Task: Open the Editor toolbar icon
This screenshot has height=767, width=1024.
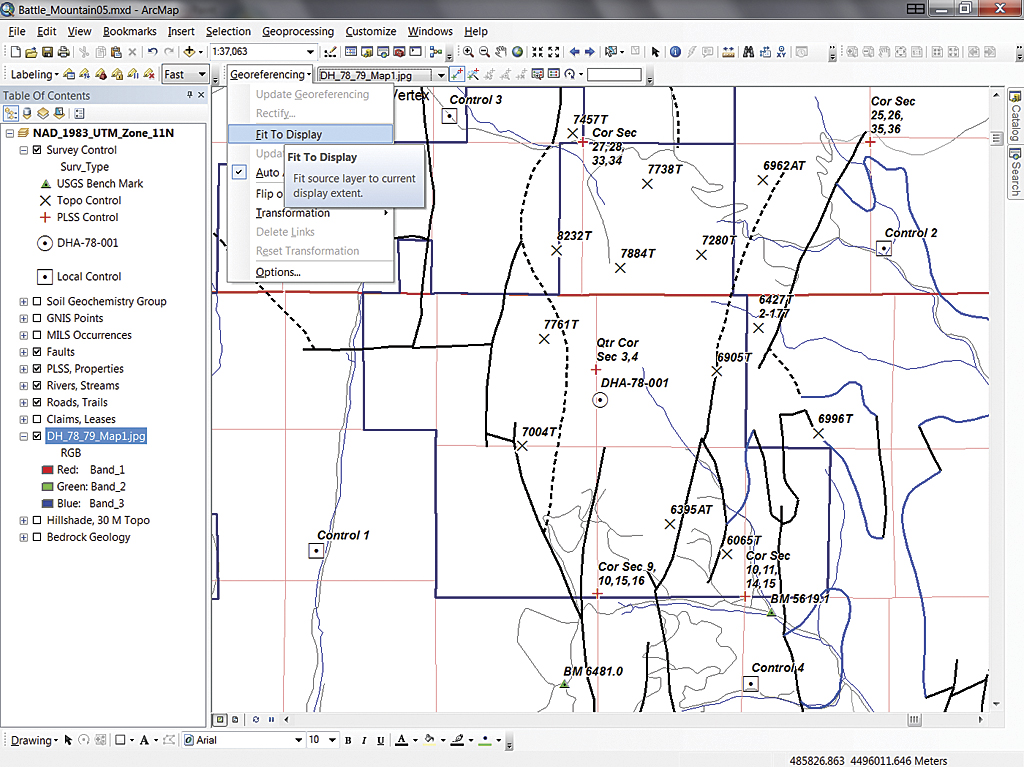Action: point(330,52)
